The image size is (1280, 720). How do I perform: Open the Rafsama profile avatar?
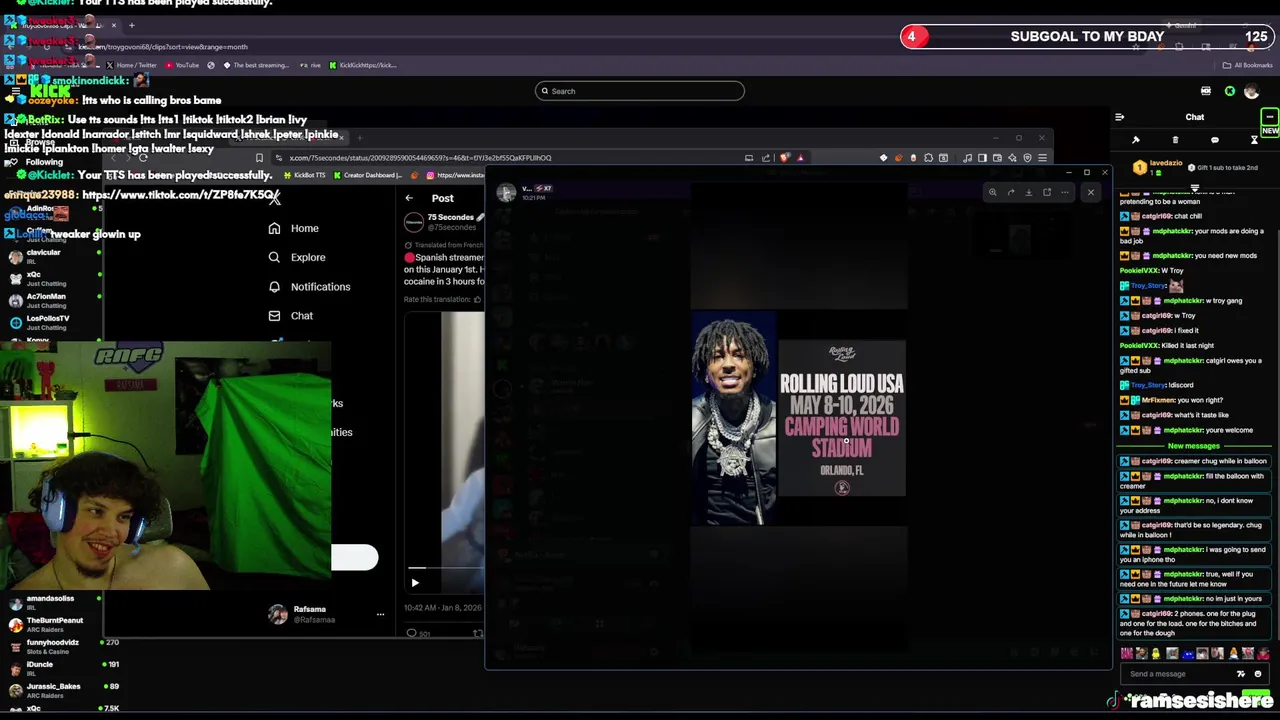(x=278, y=614)
